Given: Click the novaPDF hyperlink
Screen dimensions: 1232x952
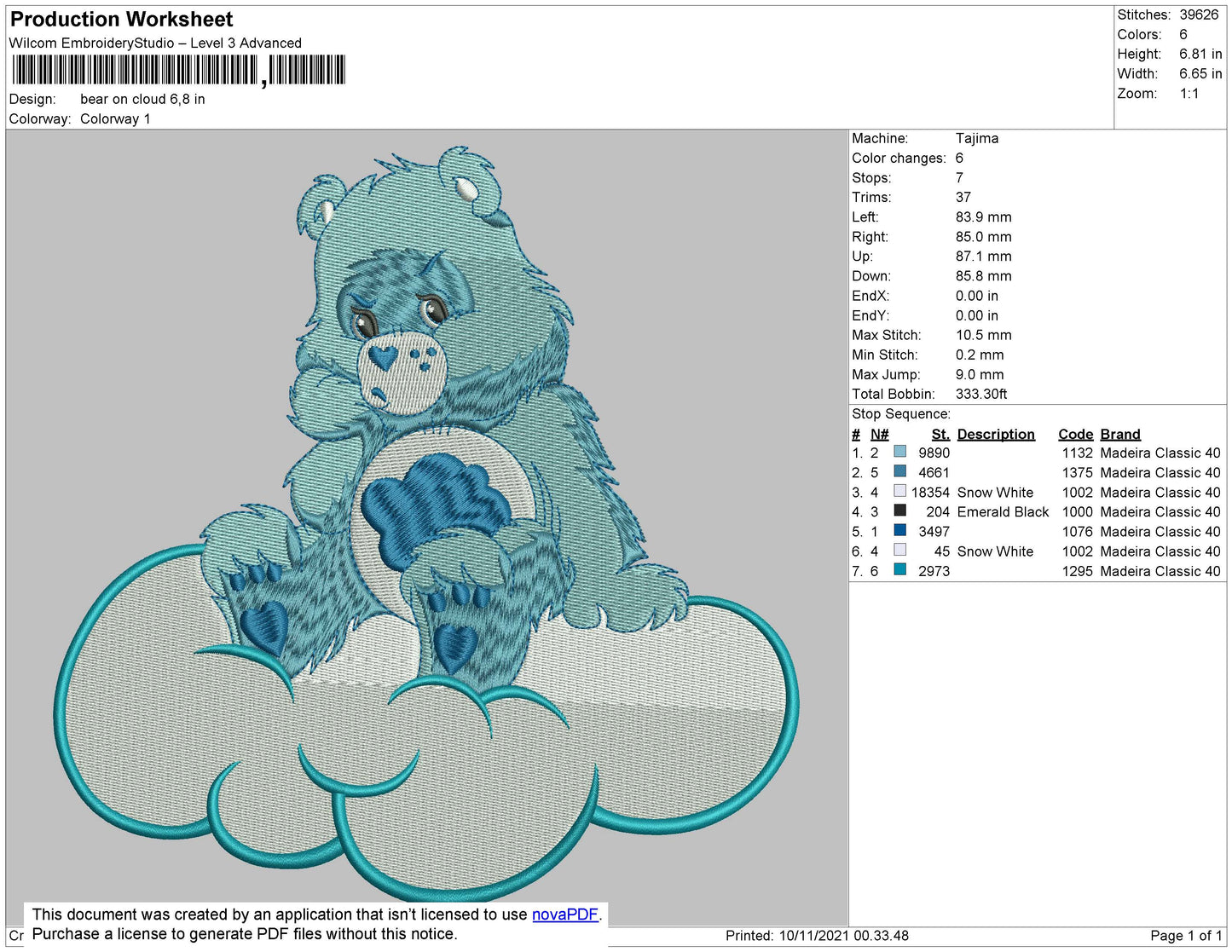Looking at the screenshot, I should (x=564, y=914).
